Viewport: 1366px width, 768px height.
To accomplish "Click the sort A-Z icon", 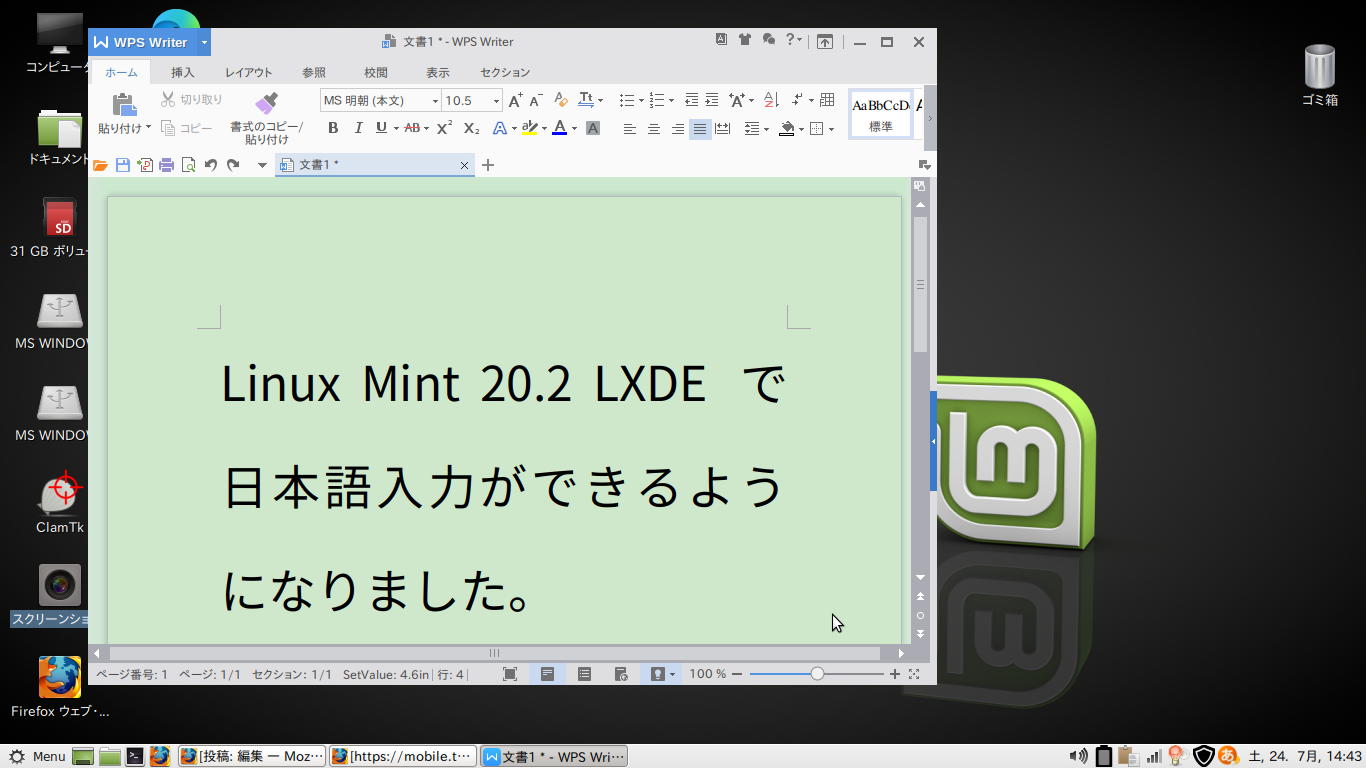I will pyautogui.click(x=771, y=100).
